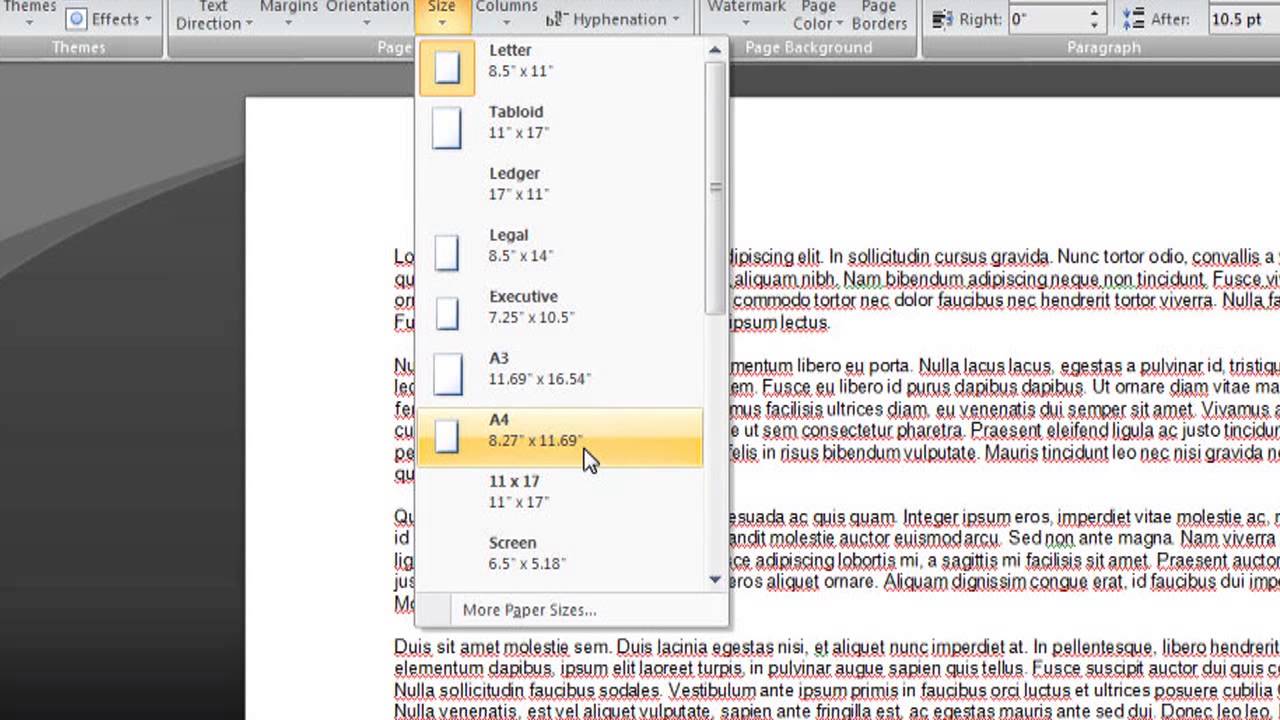This screenshot has height=720, width=1280.
Task: Adjust the Right indent stepper arrows
Action: point(1094,19)
